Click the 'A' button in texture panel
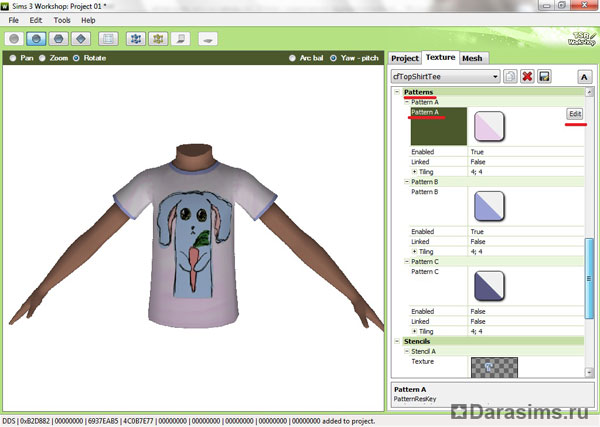 click(x=584, y=77)
